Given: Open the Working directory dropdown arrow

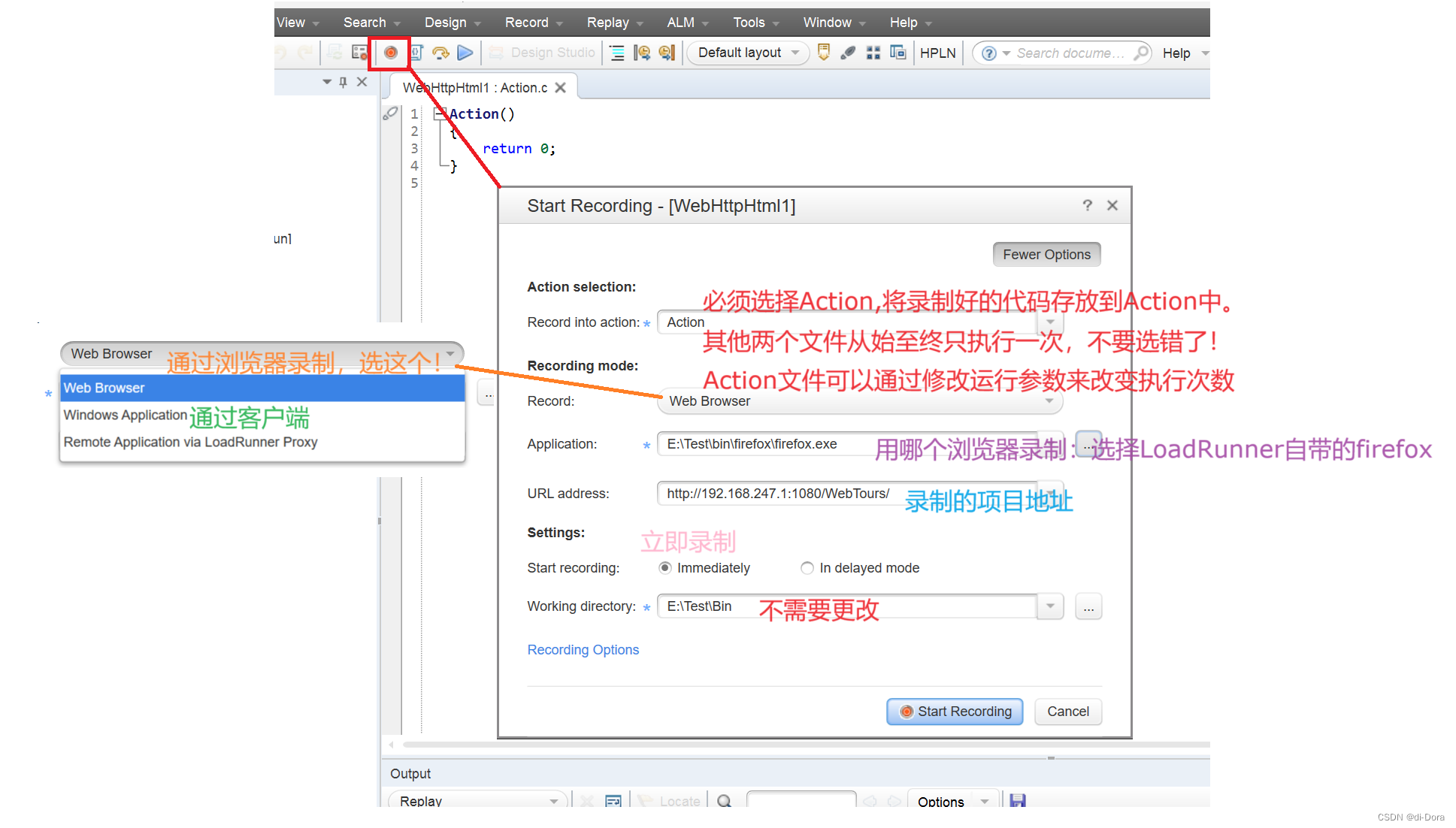Looking at the screenshot, I should (1050, 606).
